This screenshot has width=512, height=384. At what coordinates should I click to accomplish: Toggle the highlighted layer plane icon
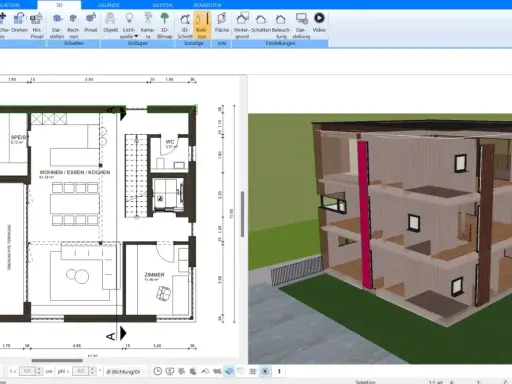229,371
